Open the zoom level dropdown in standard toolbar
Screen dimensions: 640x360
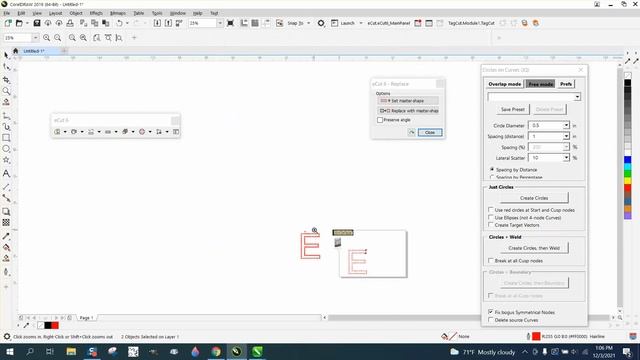(x=220, y=23)
